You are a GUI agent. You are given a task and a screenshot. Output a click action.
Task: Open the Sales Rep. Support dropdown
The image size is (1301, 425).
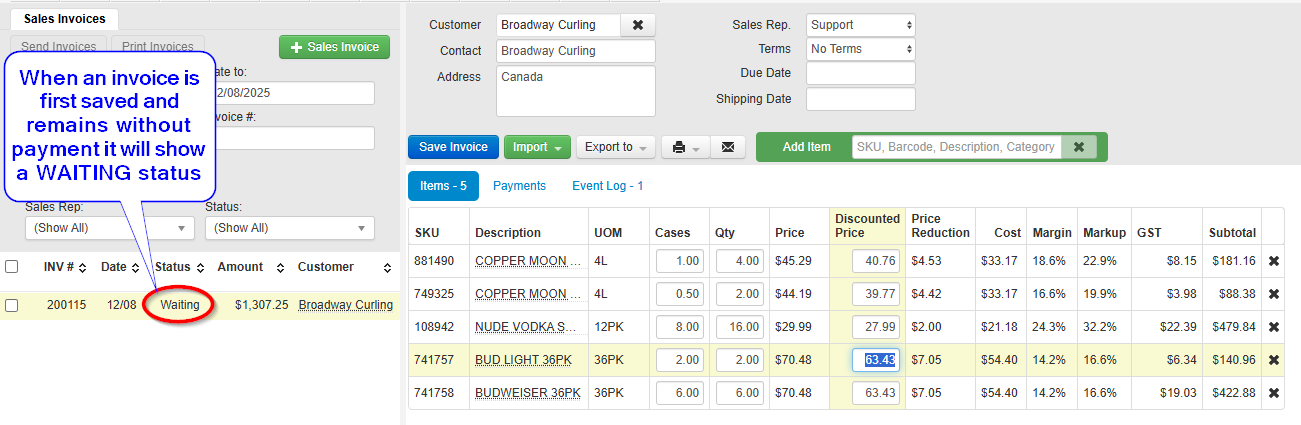coord(861,25)
